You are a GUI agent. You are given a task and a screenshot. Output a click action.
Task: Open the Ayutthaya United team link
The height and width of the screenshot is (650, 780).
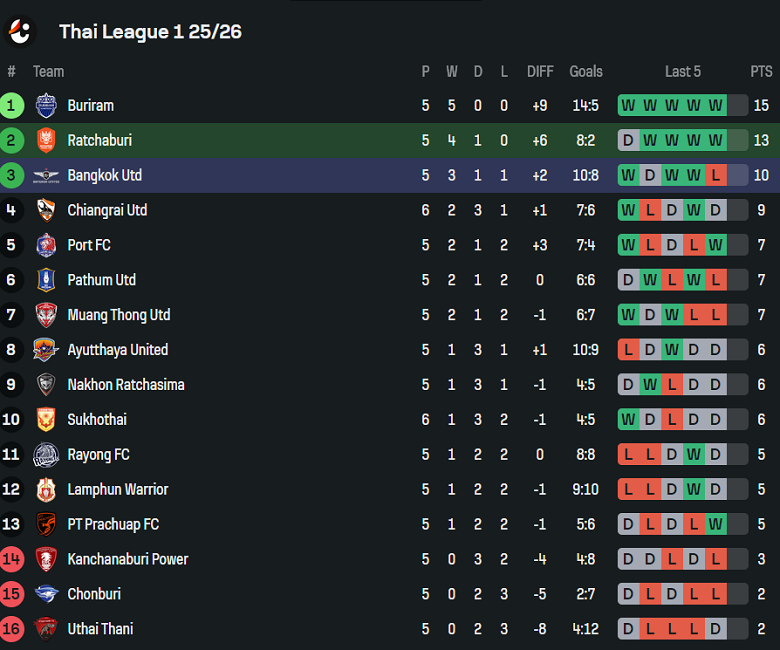click(117, 350)
